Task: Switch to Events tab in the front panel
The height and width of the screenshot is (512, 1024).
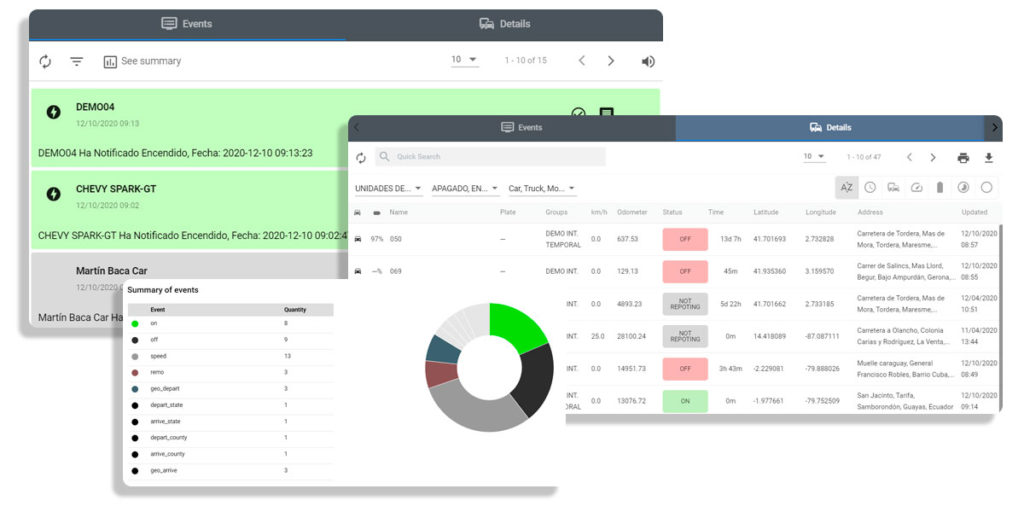Action: [521, 128]
